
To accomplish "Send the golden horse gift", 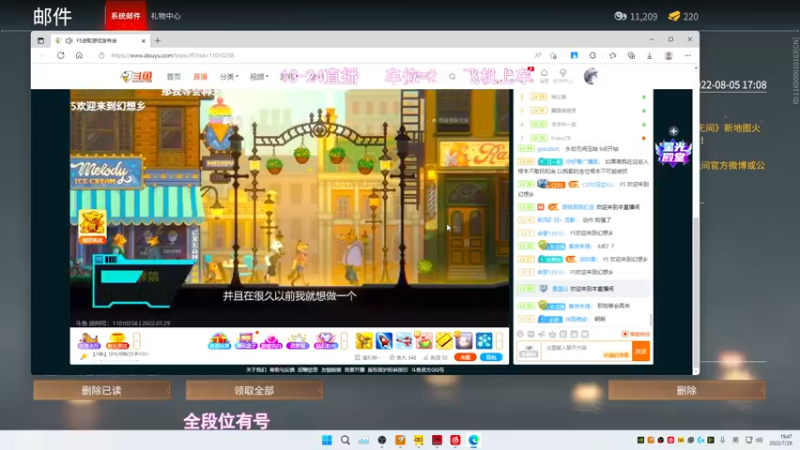I will coord(364,340).
